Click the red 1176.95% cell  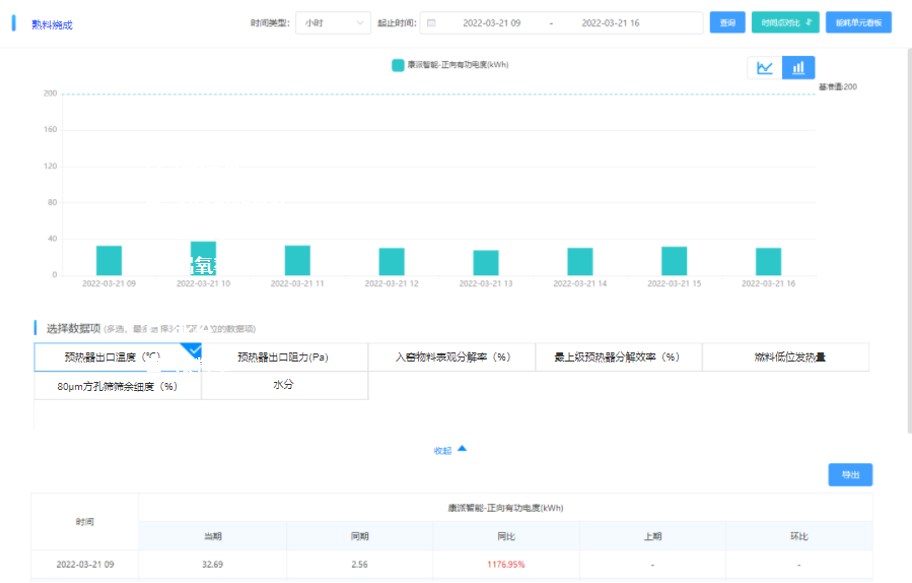point(506,564)
